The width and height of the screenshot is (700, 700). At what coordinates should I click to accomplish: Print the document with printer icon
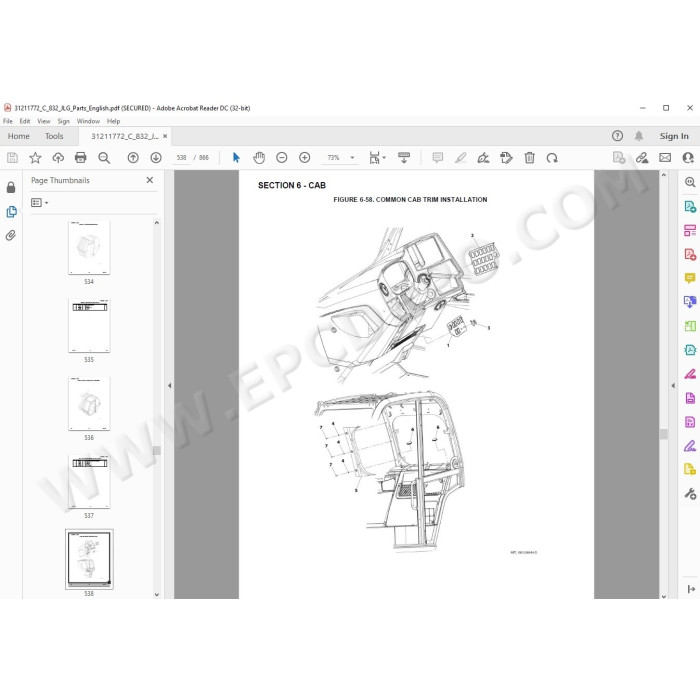[81, 158]
